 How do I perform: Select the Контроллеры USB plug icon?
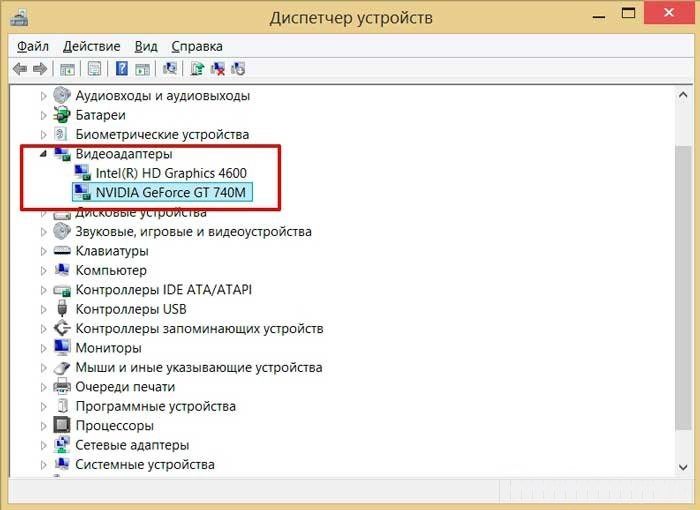pos(62,309)
